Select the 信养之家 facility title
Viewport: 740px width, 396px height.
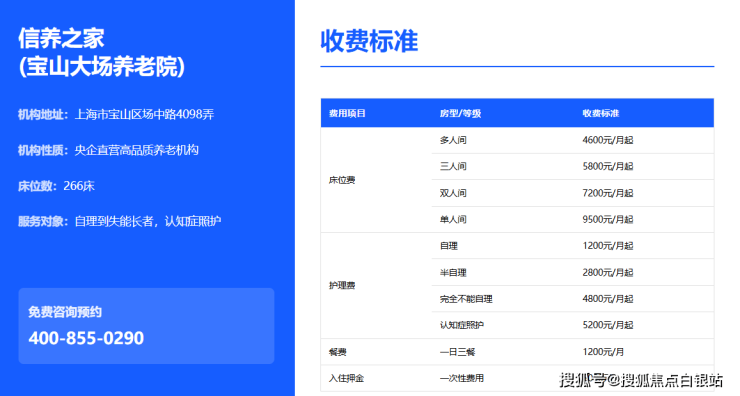click(x=61, y=38)
